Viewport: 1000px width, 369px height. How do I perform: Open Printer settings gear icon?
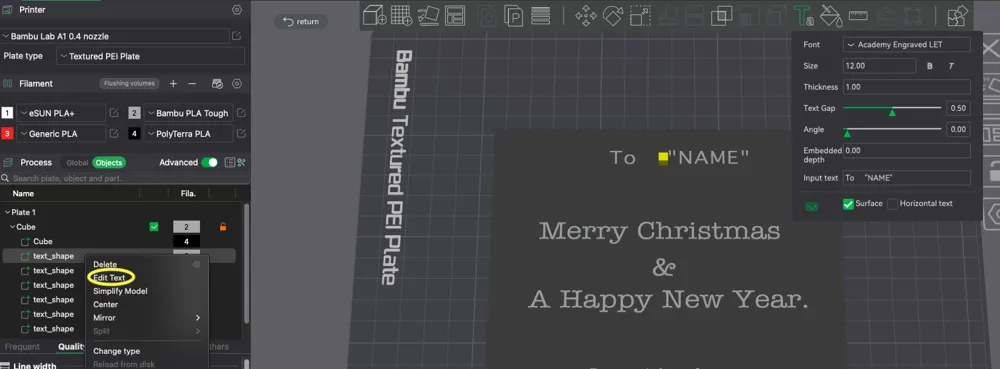(x=237, y=10)
